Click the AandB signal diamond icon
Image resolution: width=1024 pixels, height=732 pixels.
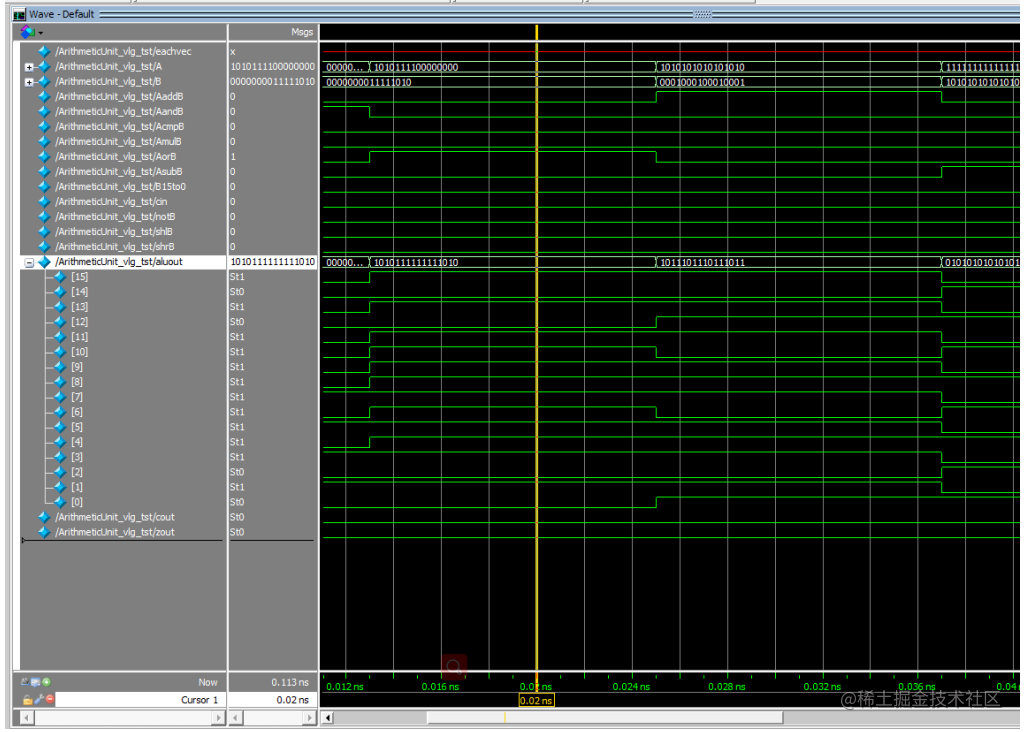(44, 112)
